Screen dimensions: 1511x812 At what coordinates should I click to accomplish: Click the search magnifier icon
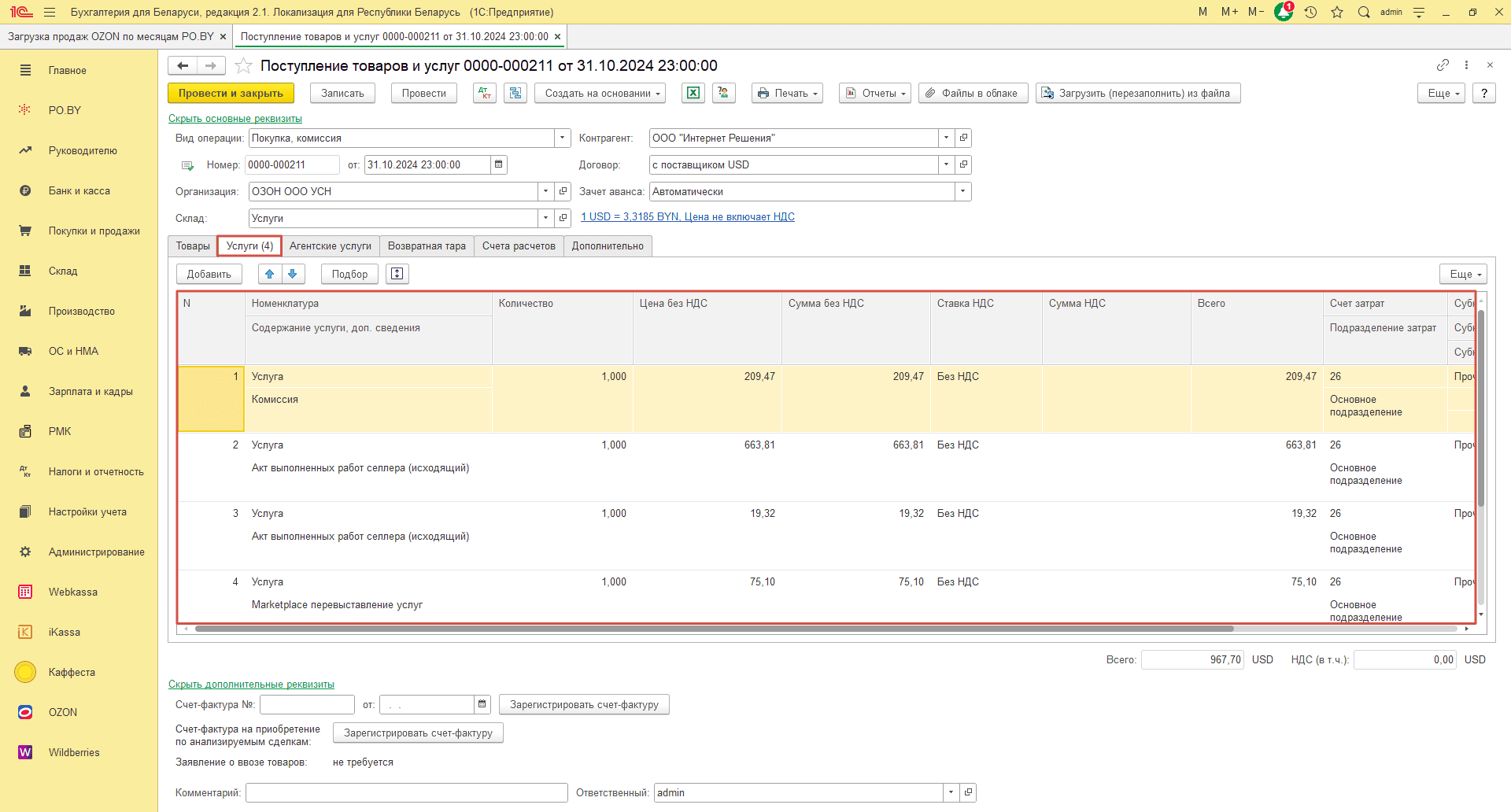(x=1364, y=12)
